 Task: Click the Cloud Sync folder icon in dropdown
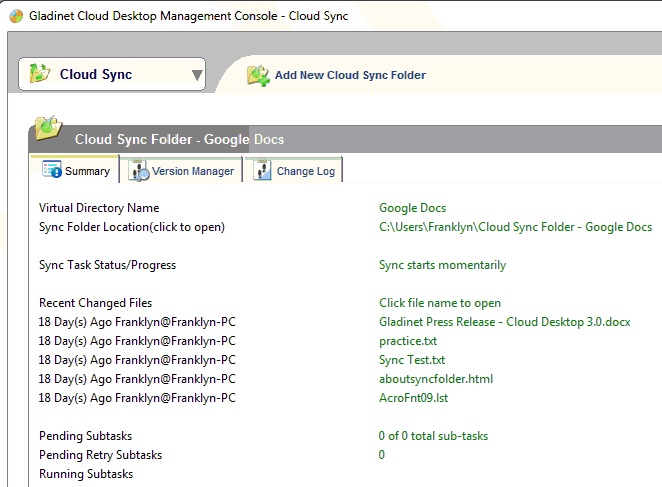40,73
